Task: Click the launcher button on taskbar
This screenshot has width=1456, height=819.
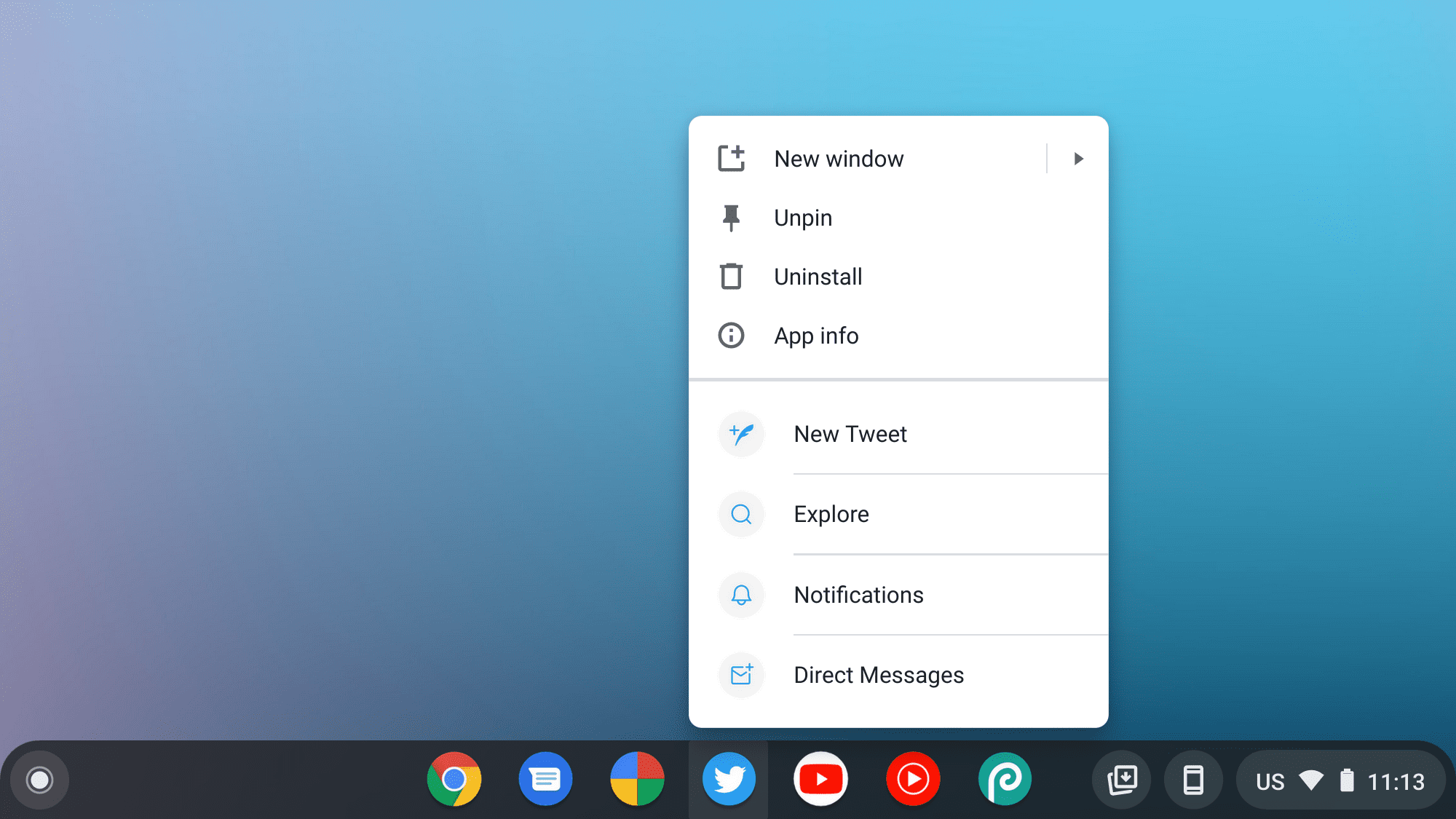Action: [x=40, y=780]
